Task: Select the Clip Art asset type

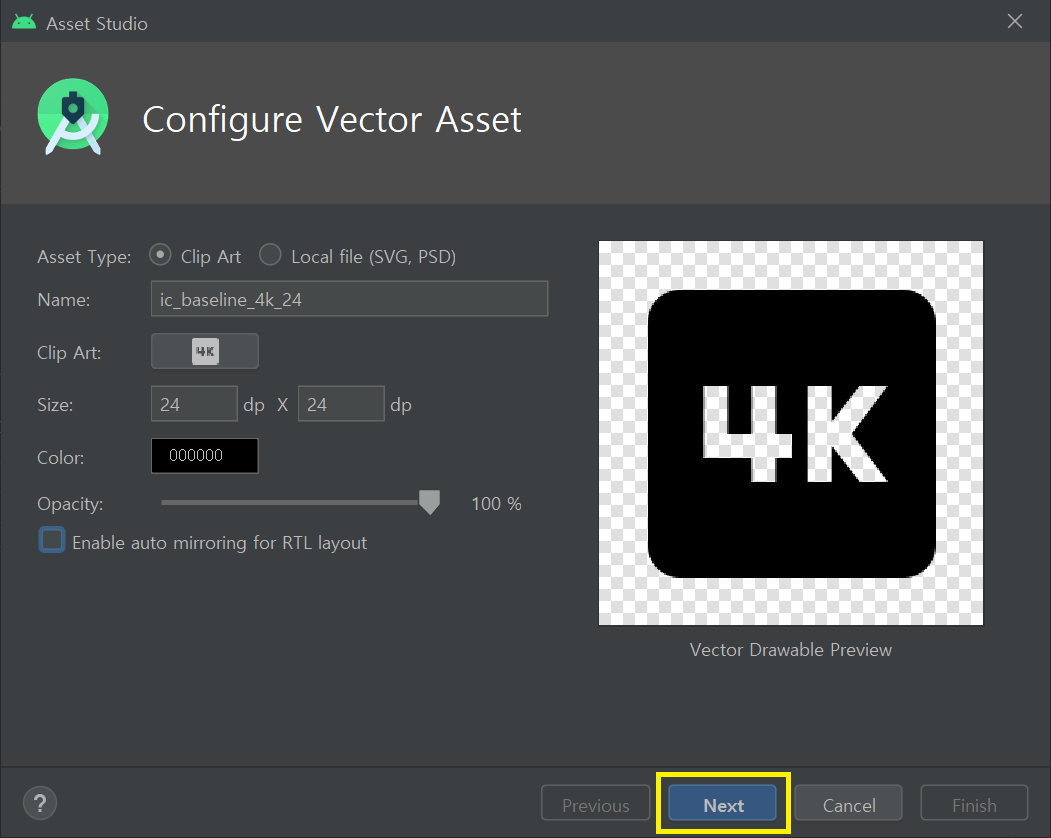Action: 160,256
